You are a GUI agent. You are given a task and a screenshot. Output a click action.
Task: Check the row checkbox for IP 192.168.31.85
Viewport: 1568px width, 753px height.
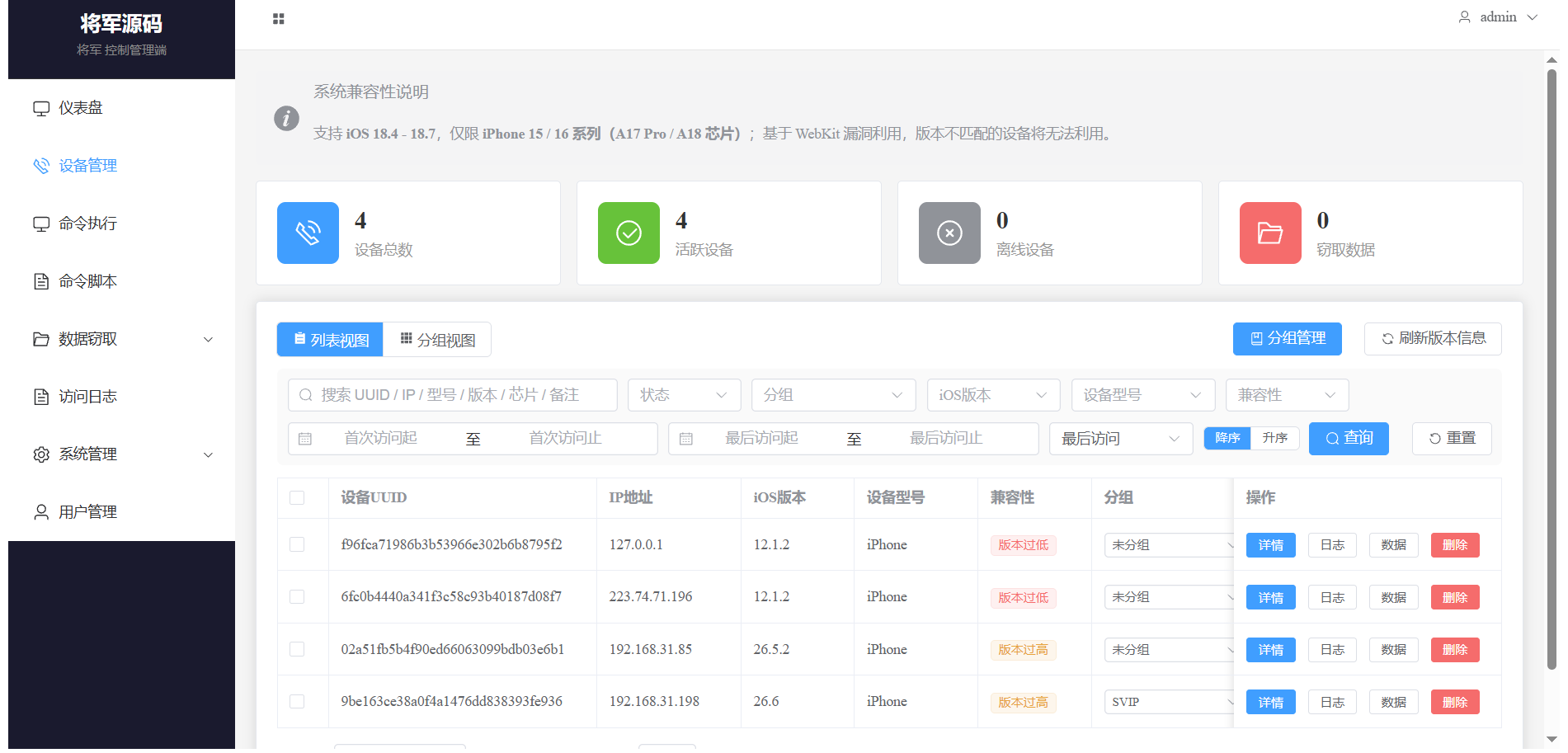(x=297, y=649)
